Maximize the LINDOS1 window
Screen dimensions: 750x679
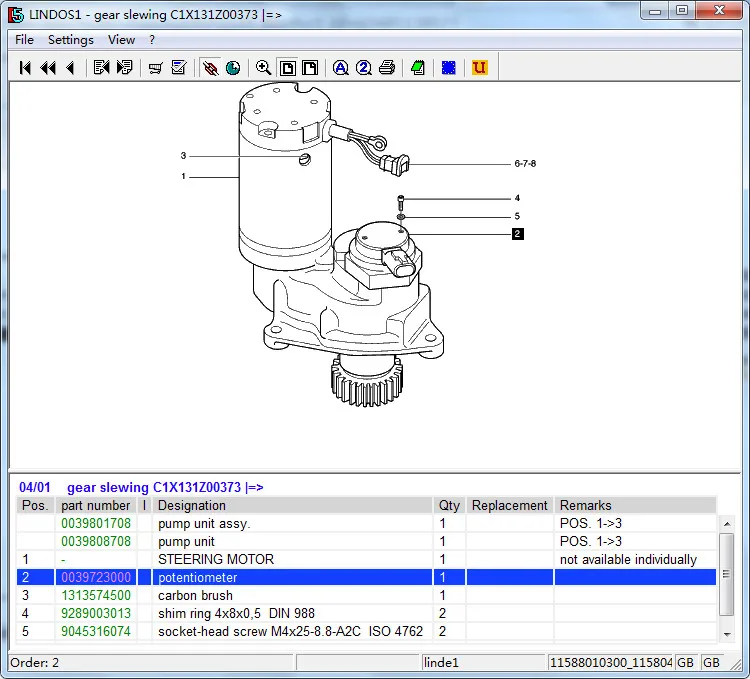[x=682, y=11]
